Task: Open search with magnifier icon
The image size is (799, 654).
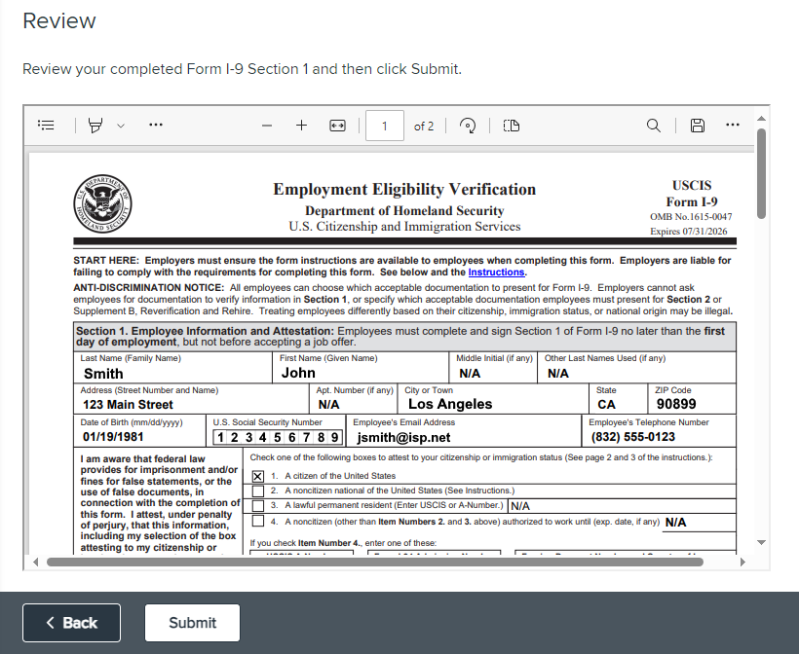Action: (653, 125)
